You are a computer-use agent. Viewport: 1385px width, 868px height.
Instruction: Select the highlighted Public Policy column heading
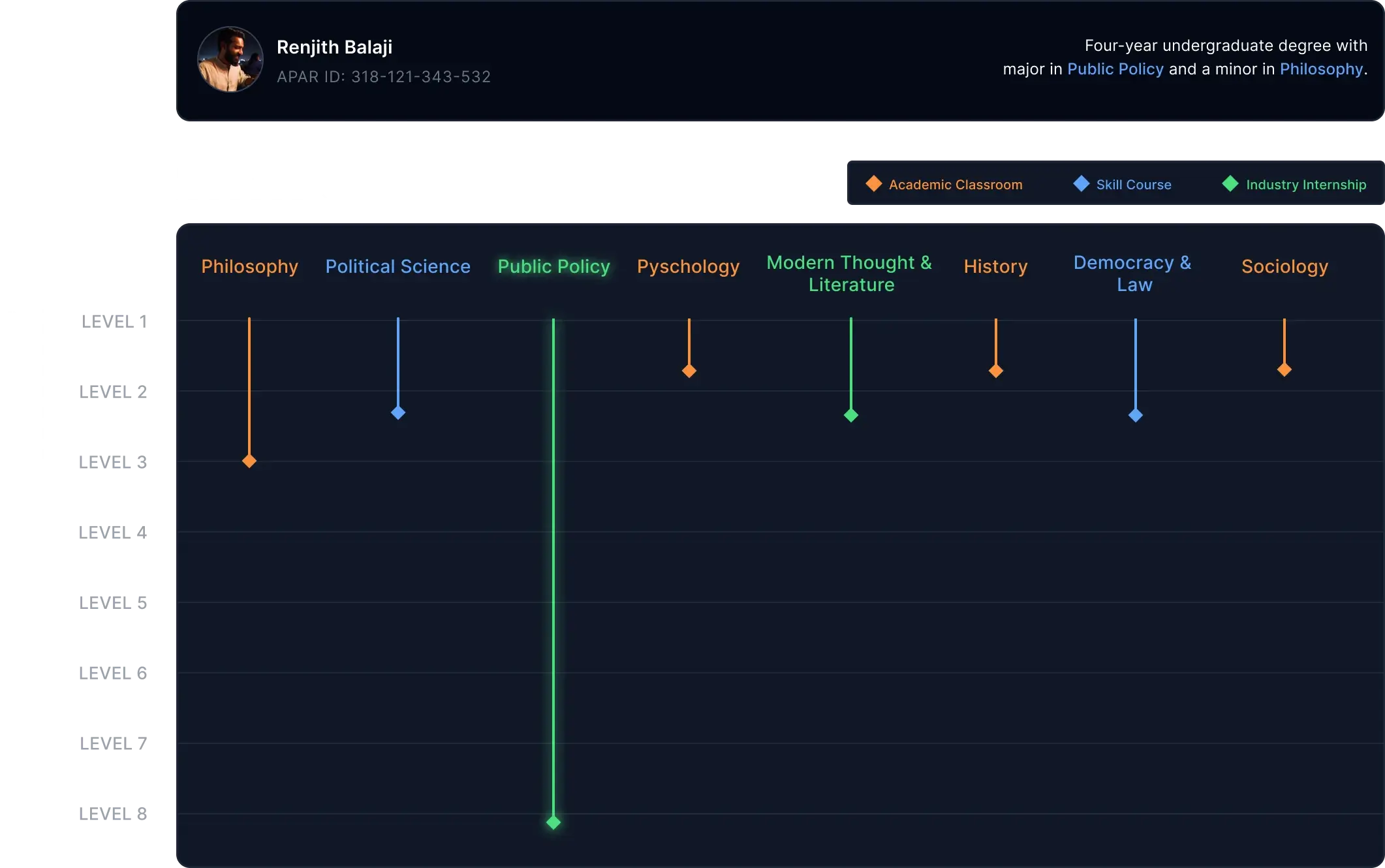553,266
